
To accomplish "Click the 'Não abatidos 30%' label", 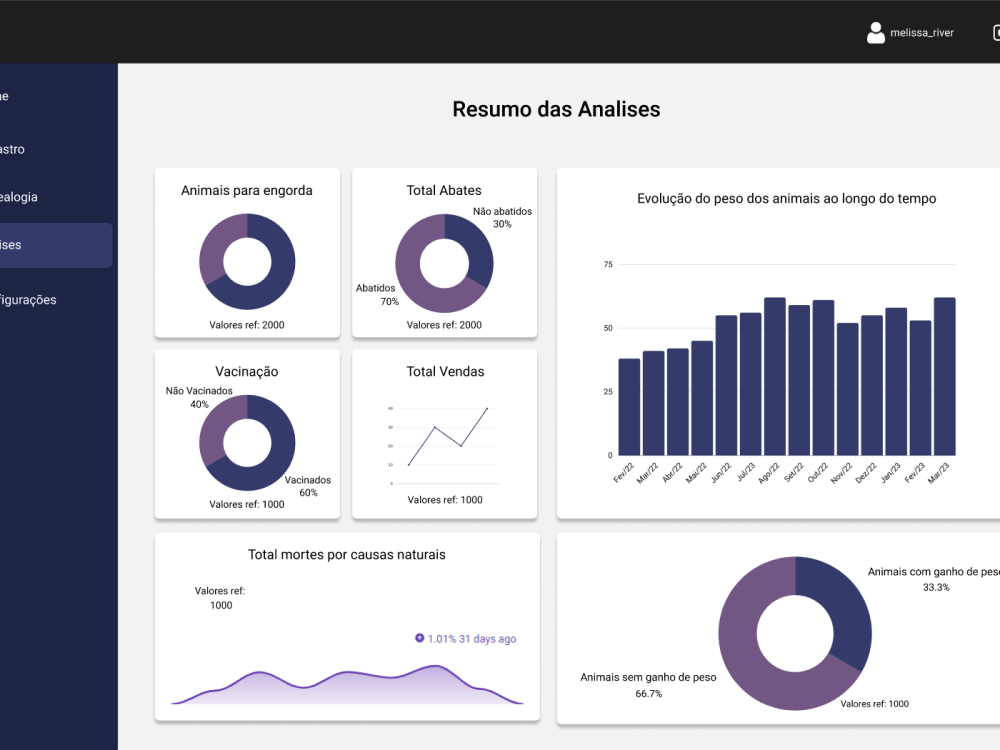I will 502,217.
